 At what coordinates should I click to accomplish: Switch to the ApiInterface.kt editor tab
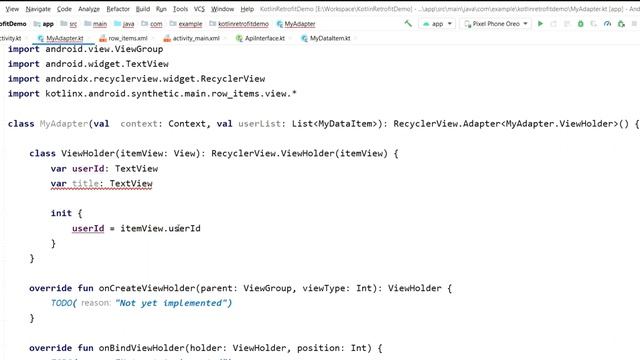[x=264, y=38]
